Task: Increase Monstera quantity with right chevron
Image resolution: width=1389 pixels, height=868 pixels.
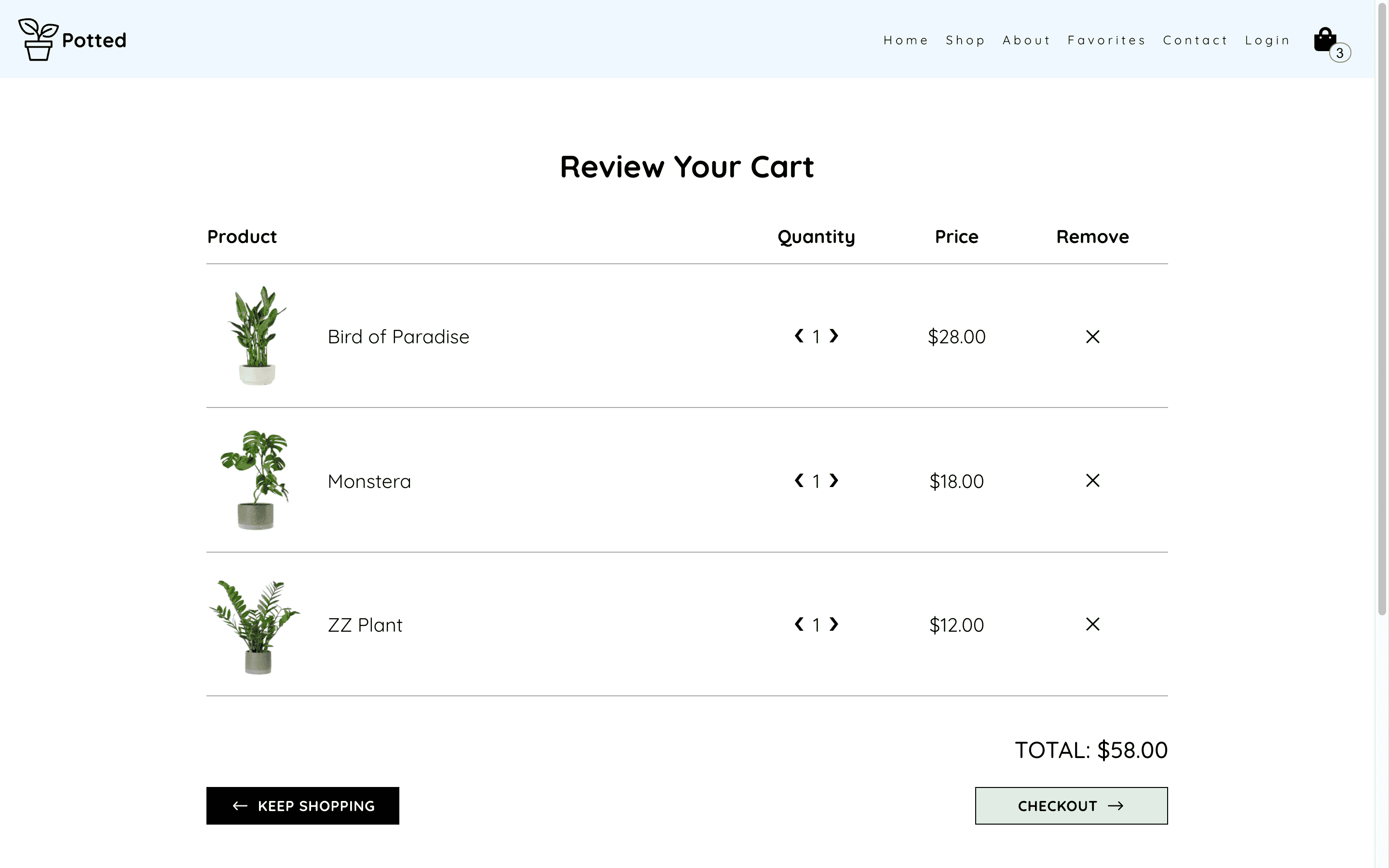Action: click(834, 480)
